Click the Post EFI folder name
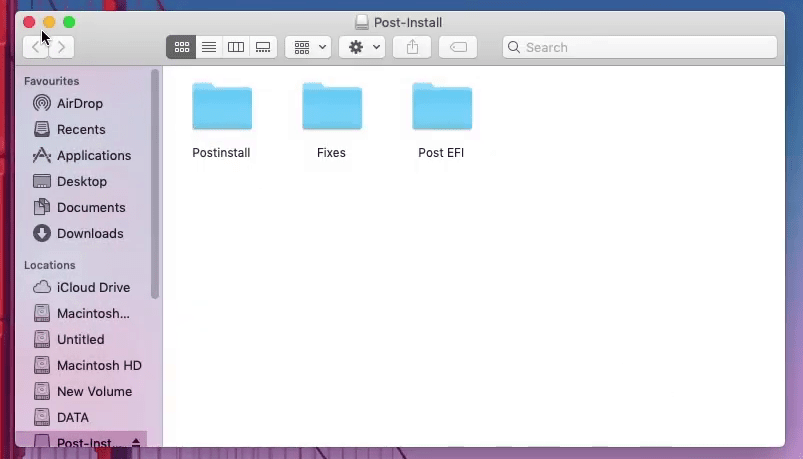The height and width of the screenshot is (459, 803). 441,153
